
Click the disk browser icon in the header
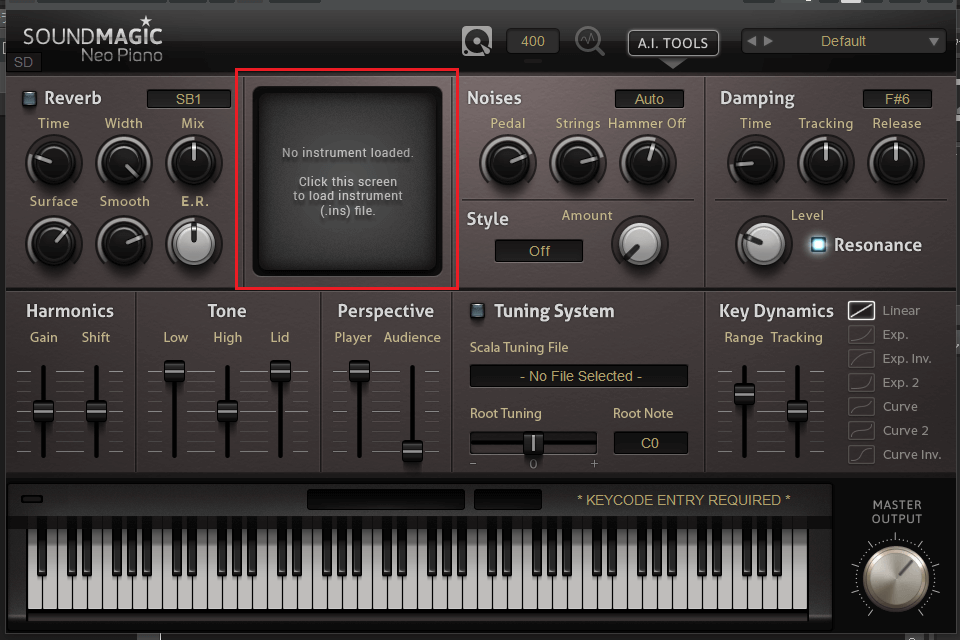(x=477, y=42)
